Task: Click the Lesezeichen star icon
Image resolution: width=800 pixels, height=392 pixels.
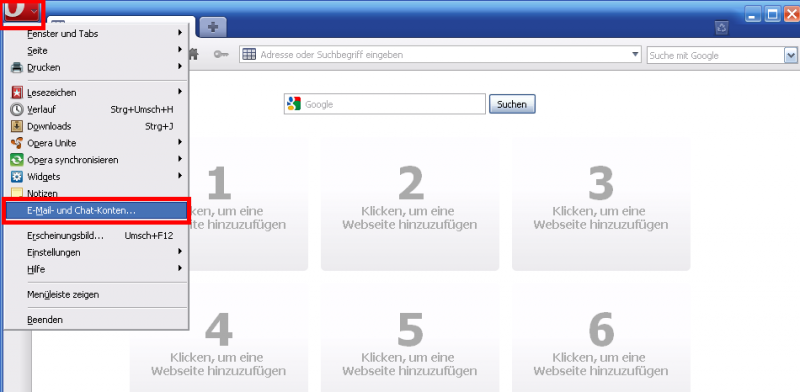Action: tap(17, 92)
